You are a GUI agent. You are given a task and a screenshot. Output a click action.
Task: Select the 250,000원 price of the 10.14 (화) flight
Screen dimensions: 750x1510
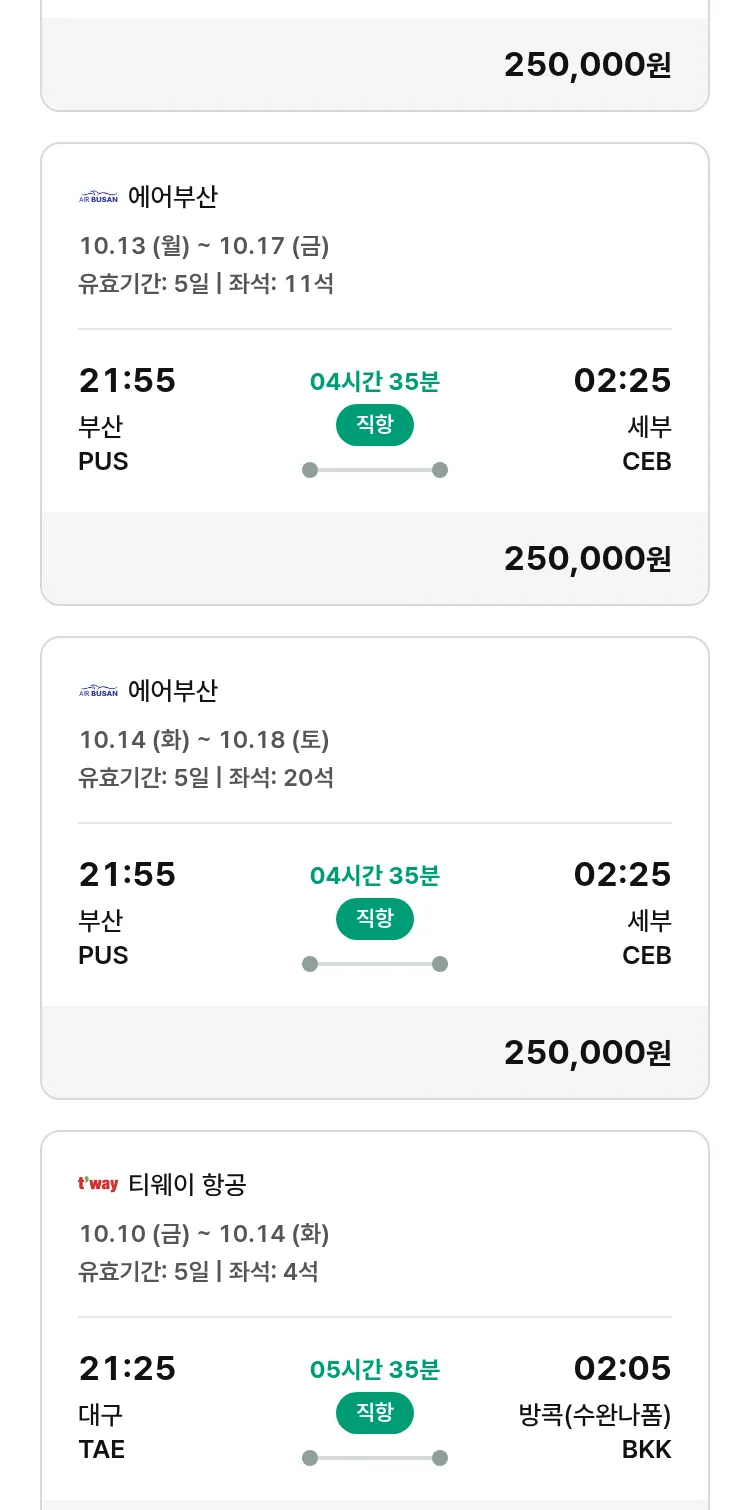point(587,1053)
